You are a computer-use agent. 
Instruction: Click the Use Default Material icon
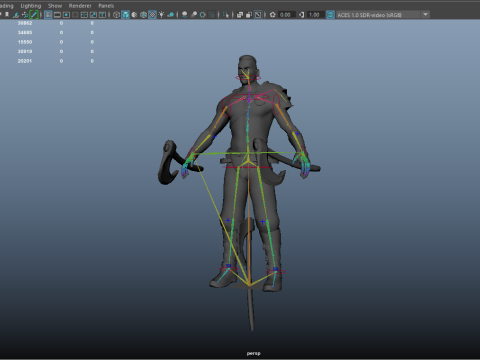134,15
